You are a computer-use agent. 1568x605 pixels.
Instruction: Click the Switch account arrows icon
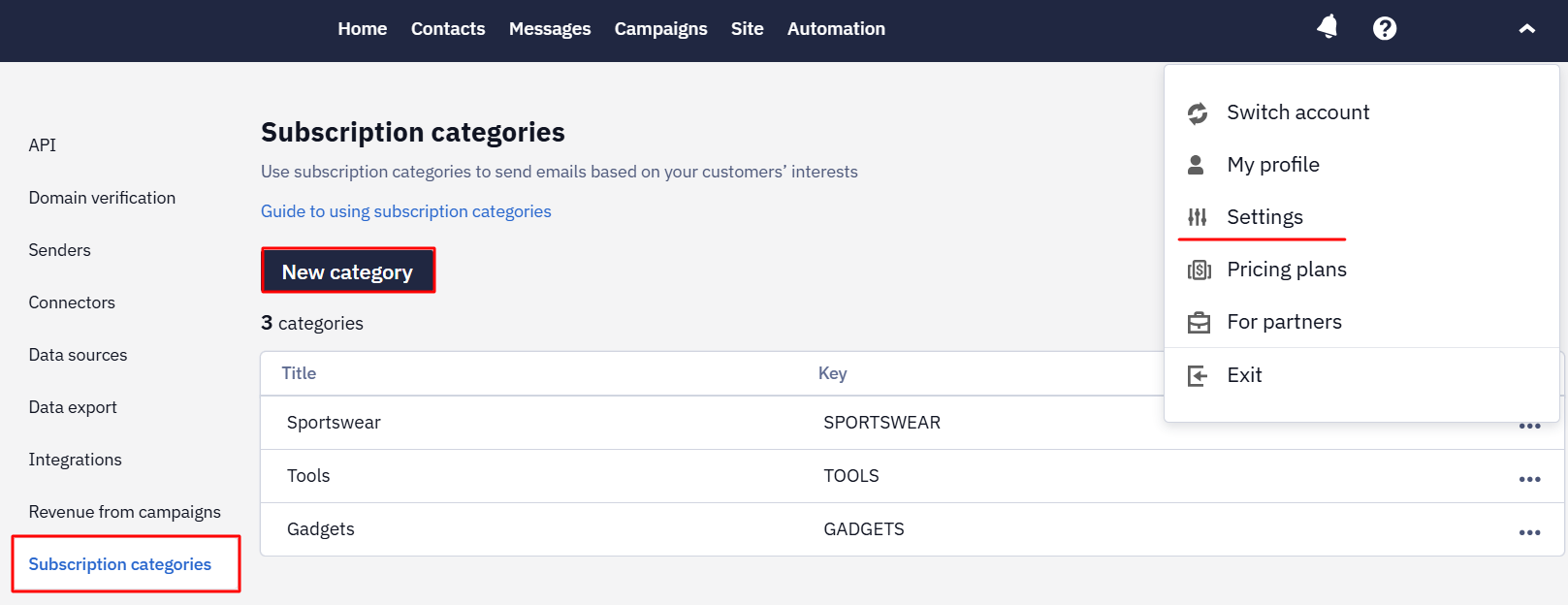1198,113
